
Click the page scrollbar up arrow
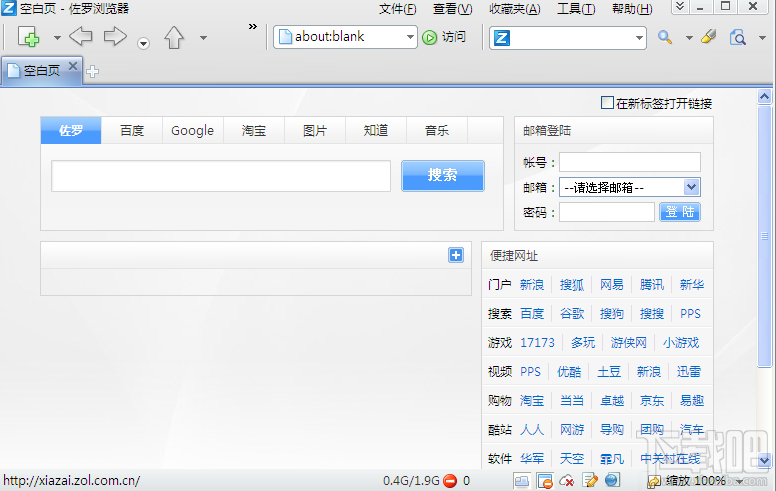765,97
